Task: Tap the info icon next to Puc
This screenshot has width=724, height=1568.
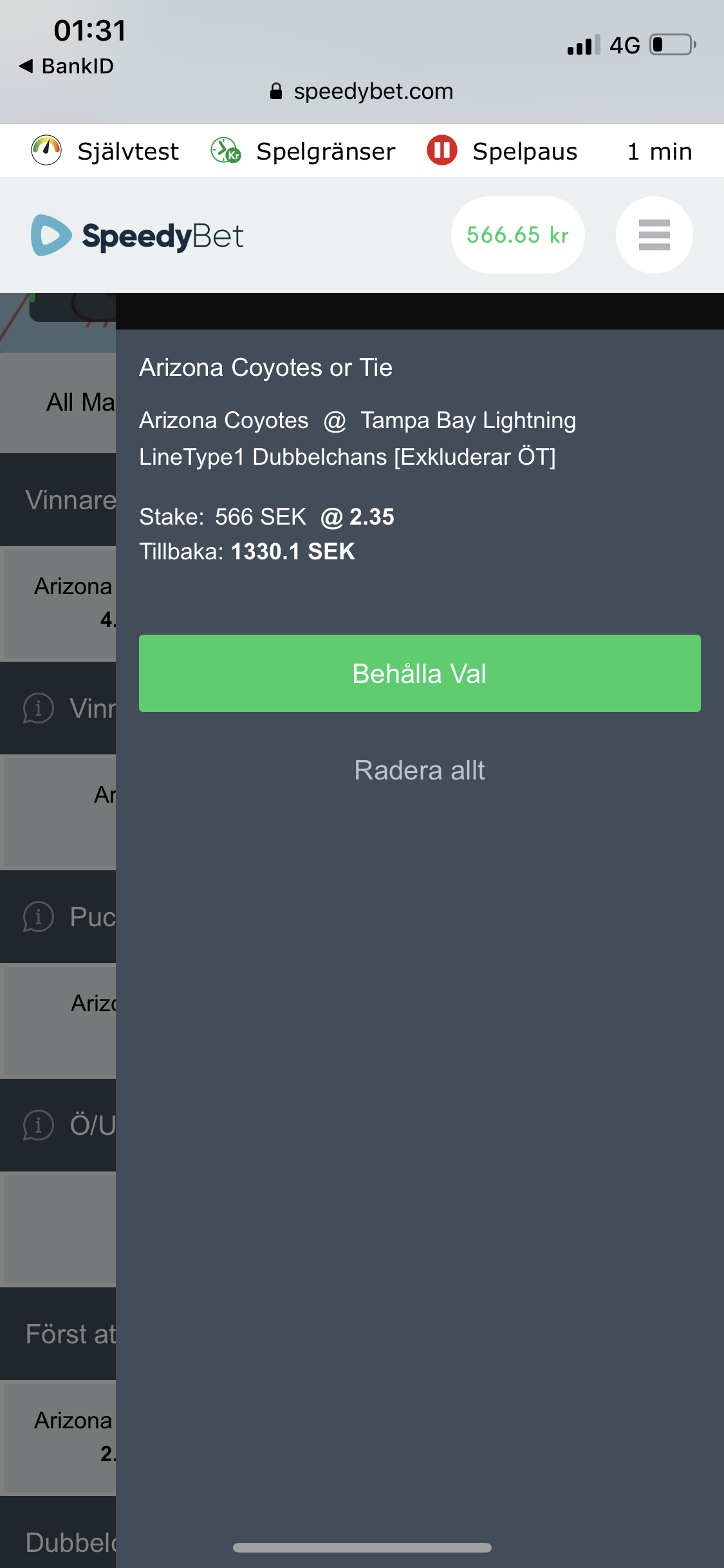Action: point(38,917)
